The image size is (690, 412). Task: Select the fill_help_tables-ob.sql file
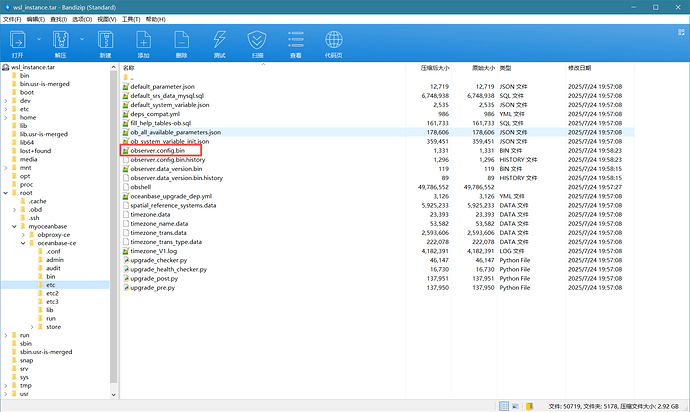tap(161, 123)
